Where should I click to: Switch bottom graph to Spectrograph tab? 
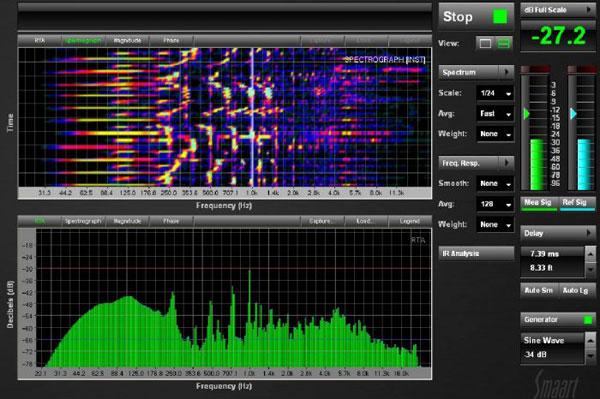(83, 221)
